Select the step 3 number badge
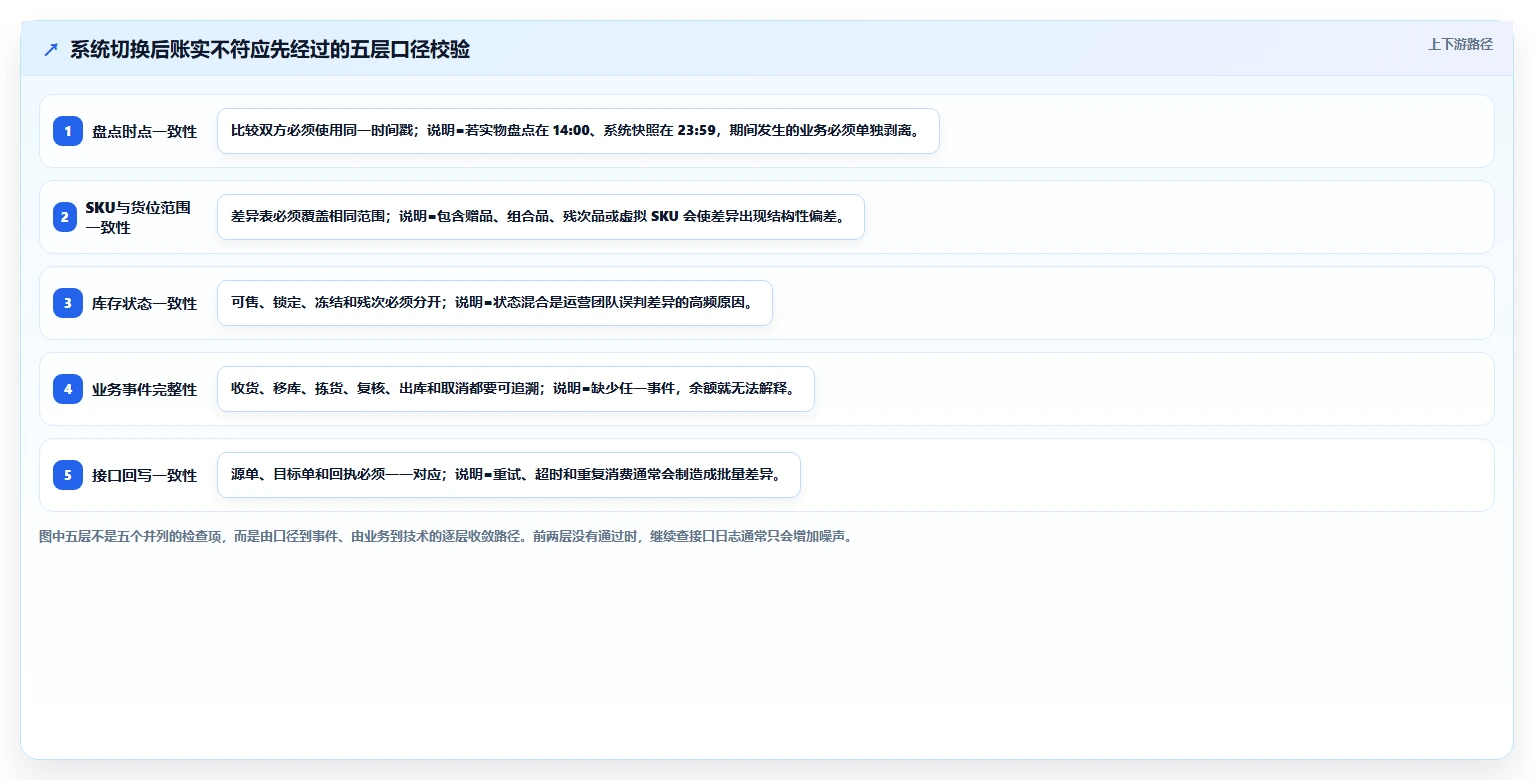Viewport: 1534px width, 780px height. click(68, 303)
